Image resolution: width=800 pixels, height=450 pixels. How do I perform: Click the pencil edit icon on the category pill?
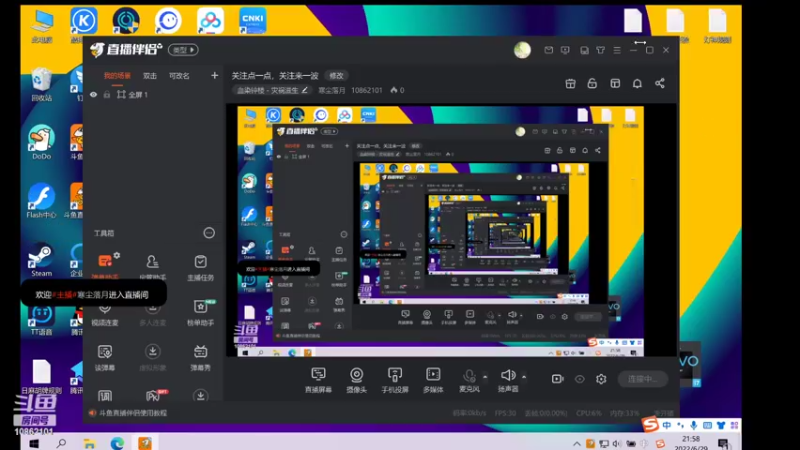305,90
